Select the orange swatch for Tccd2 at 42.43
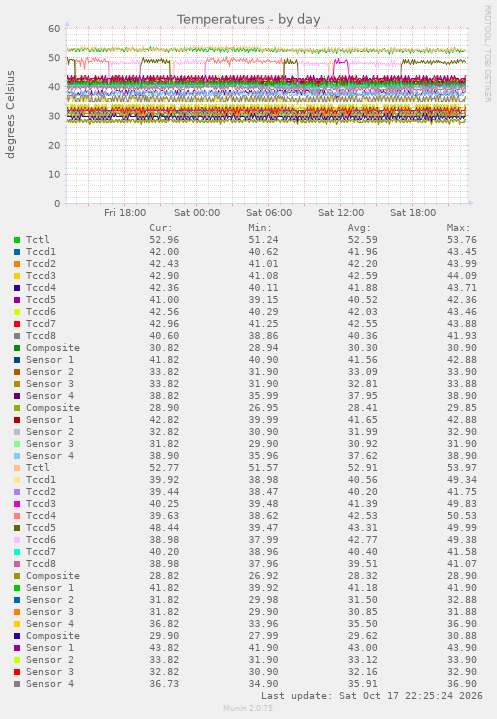This screenshot has height=719, width=497. coord(17,264)
